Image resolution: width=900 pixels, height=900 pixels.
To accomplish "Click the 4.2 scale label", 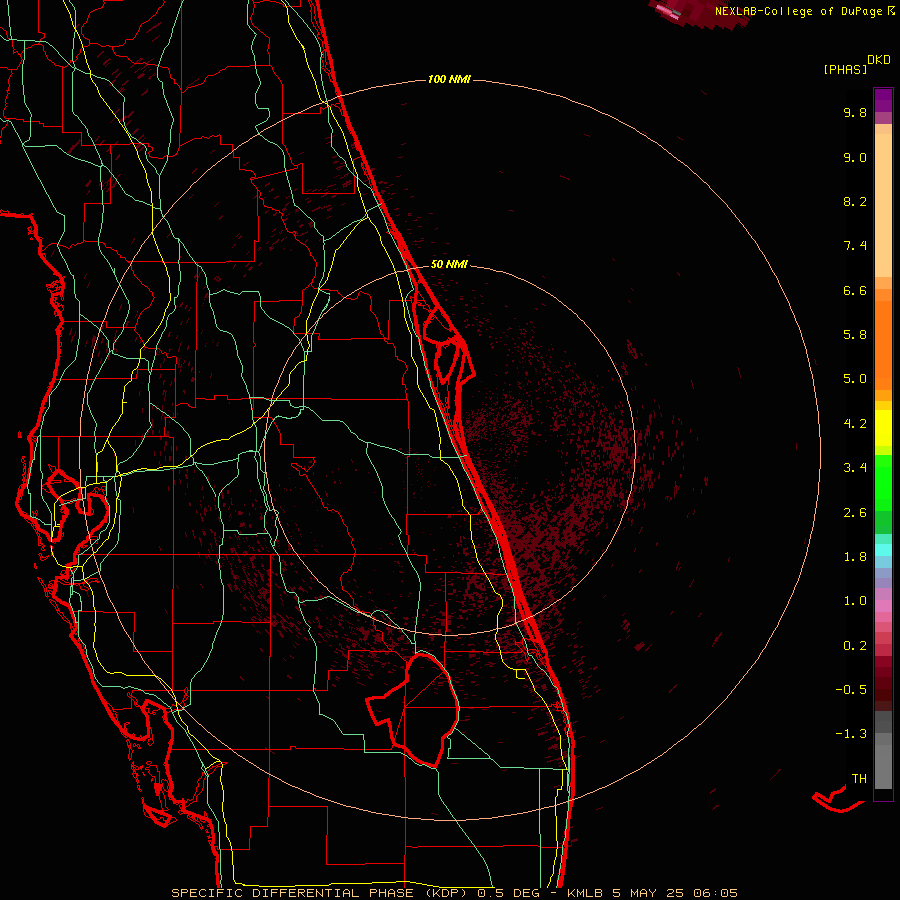I will [x=855, y=424].
